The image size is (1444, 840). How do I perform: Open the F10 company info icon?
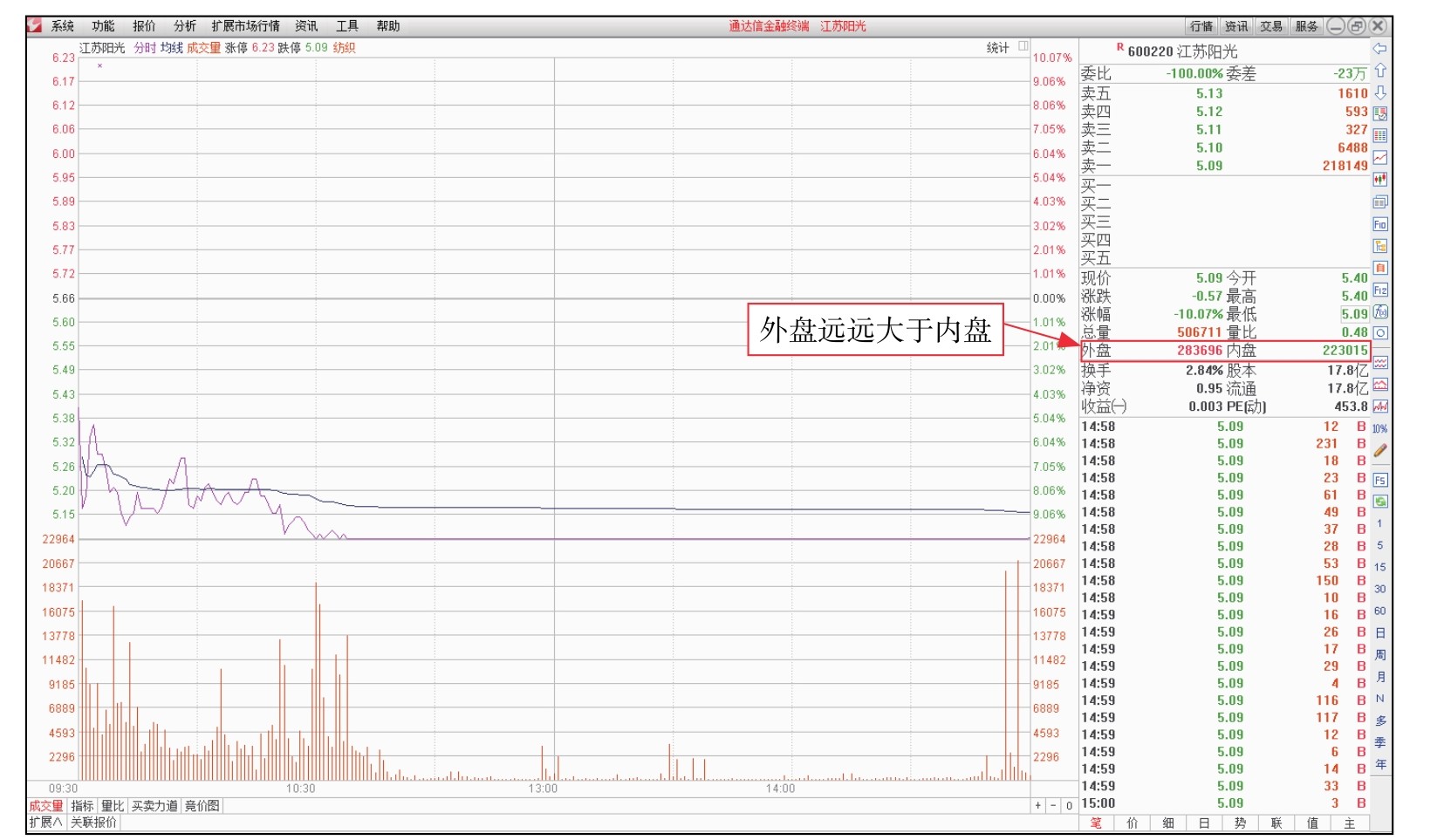click(1379, 224)
